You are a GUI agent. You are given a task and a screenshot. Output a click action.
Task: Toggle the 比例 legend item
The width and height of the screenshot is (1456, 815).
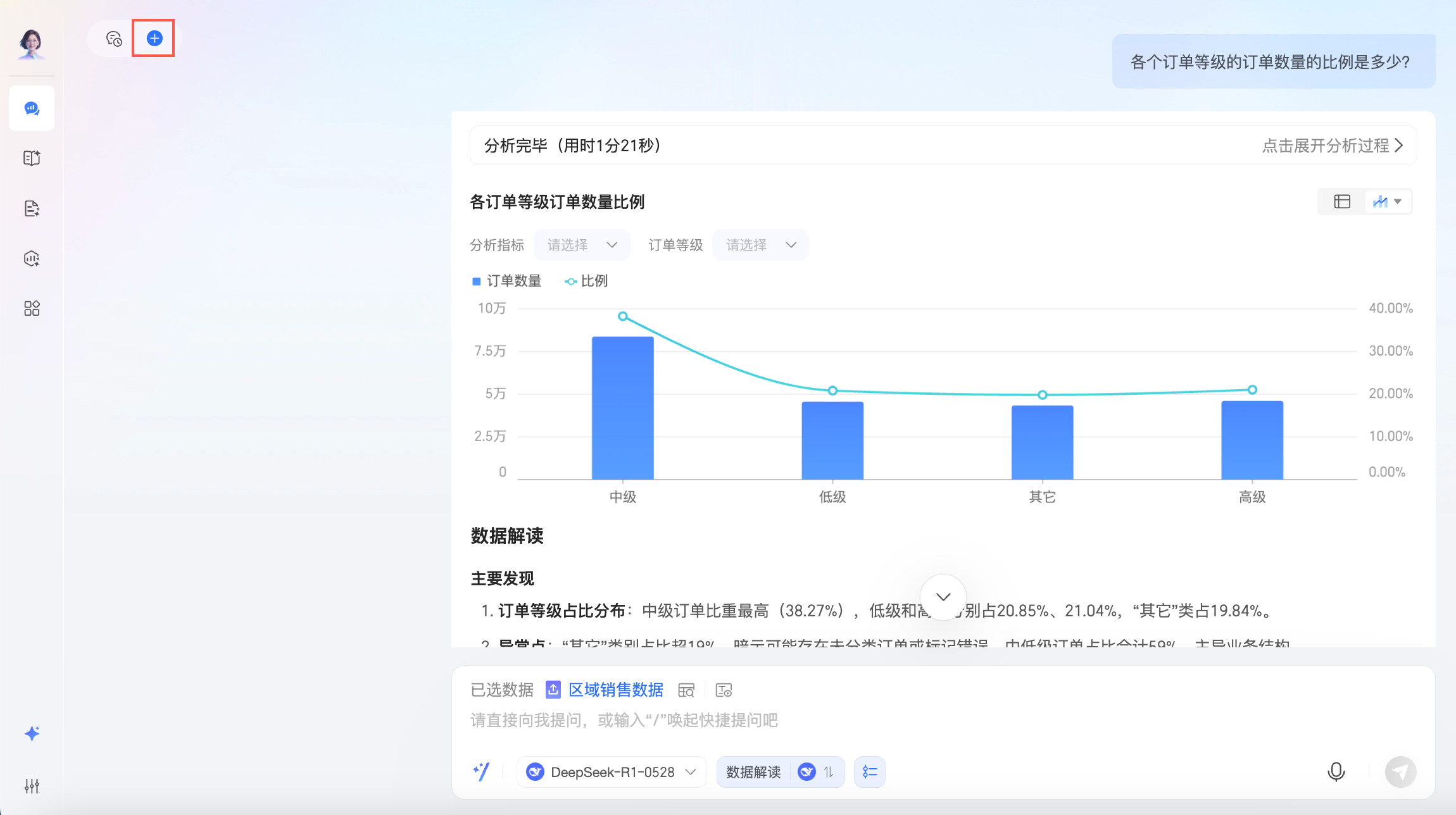(586, 281)
